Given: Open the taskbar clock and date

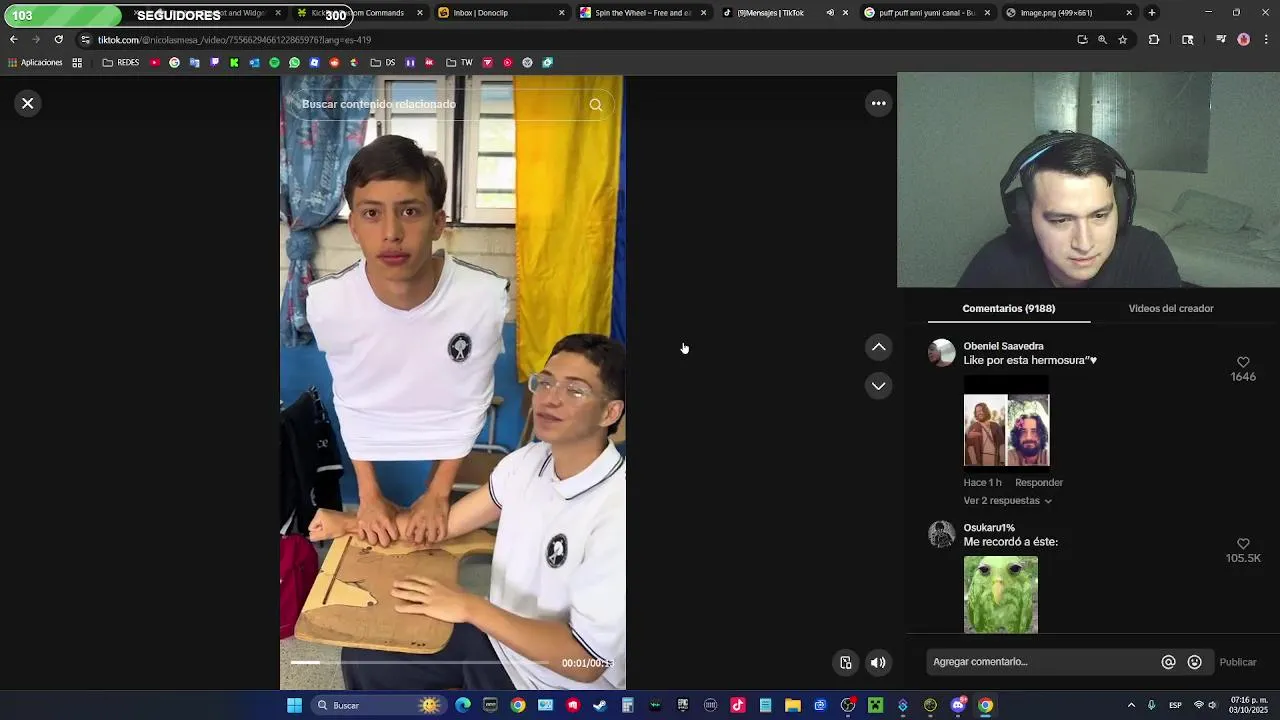Looking at the screenshot, I should 1248,705.
